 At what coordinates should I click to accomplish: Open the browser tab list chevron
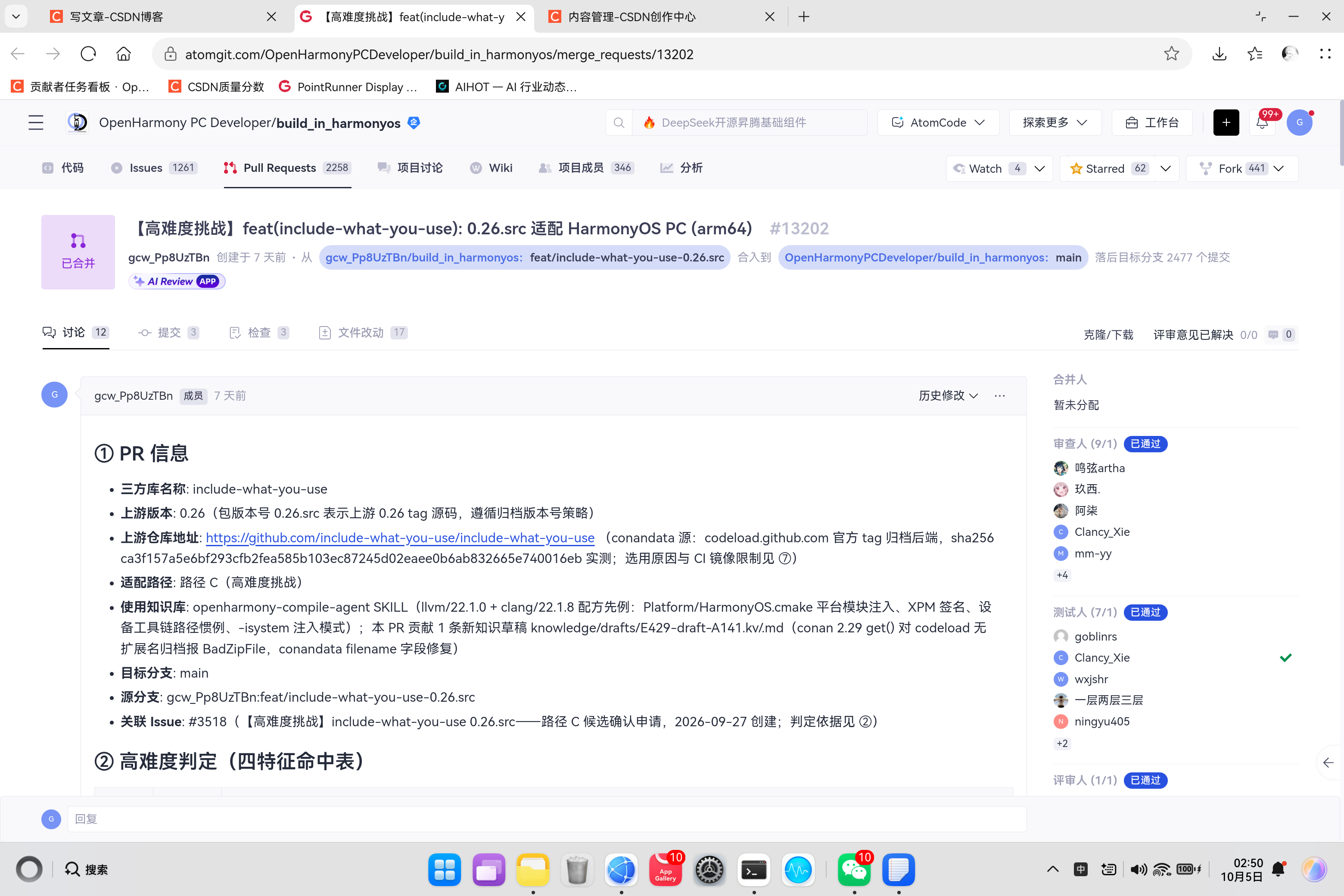point(16,16)
